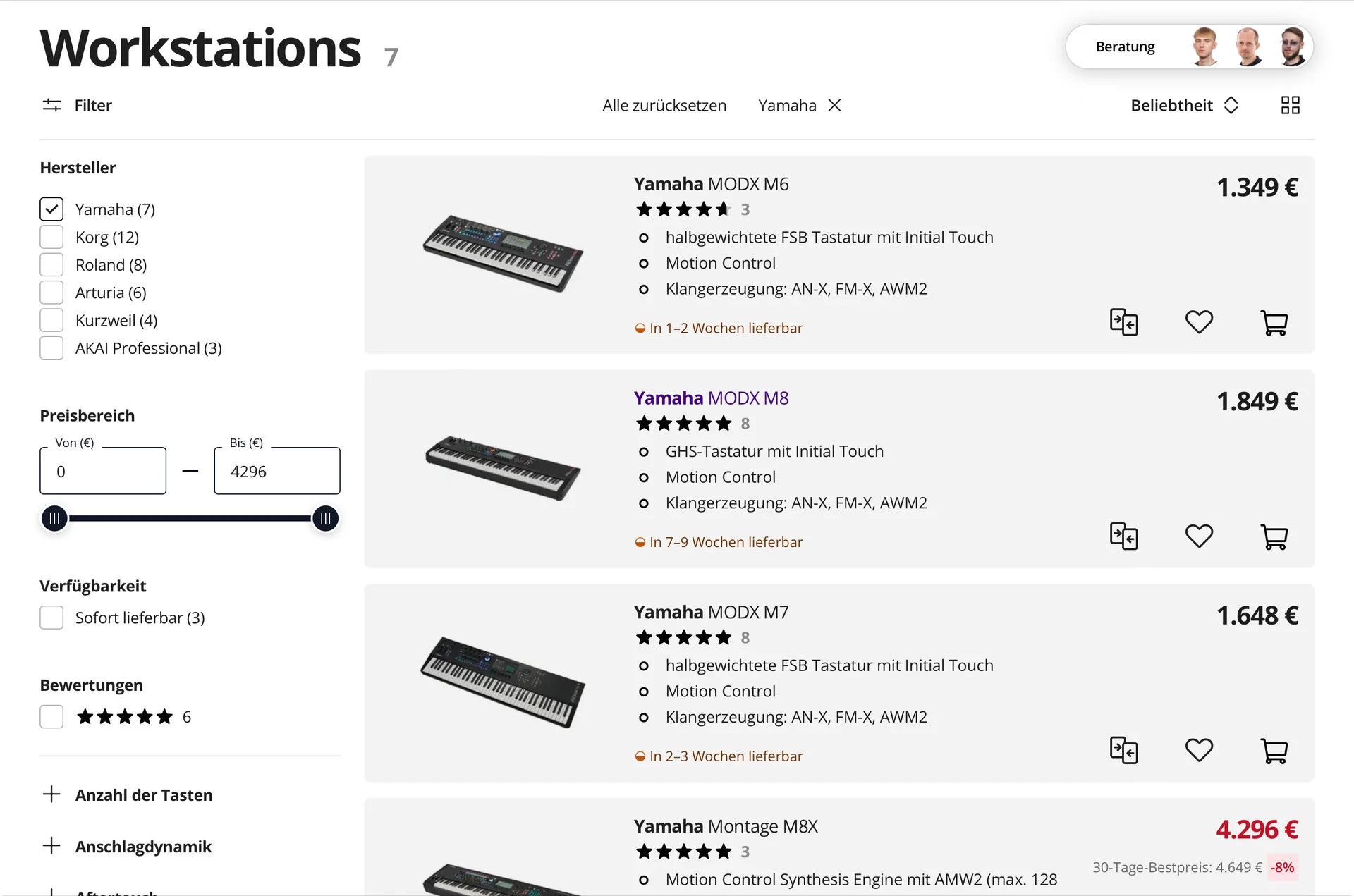Add Yamaha MODX M8 to wishlist
The height and width of the screenshot is (896, 1354).
[1199, 536]
